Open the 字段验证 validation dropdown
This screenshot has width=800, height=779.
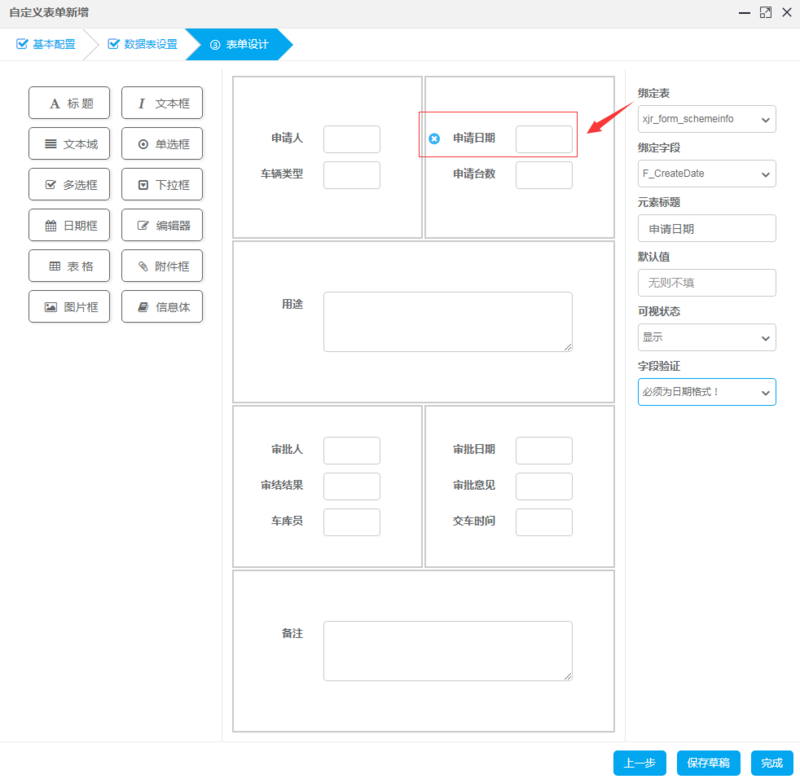pyautogui.click(x=706, y=392)
